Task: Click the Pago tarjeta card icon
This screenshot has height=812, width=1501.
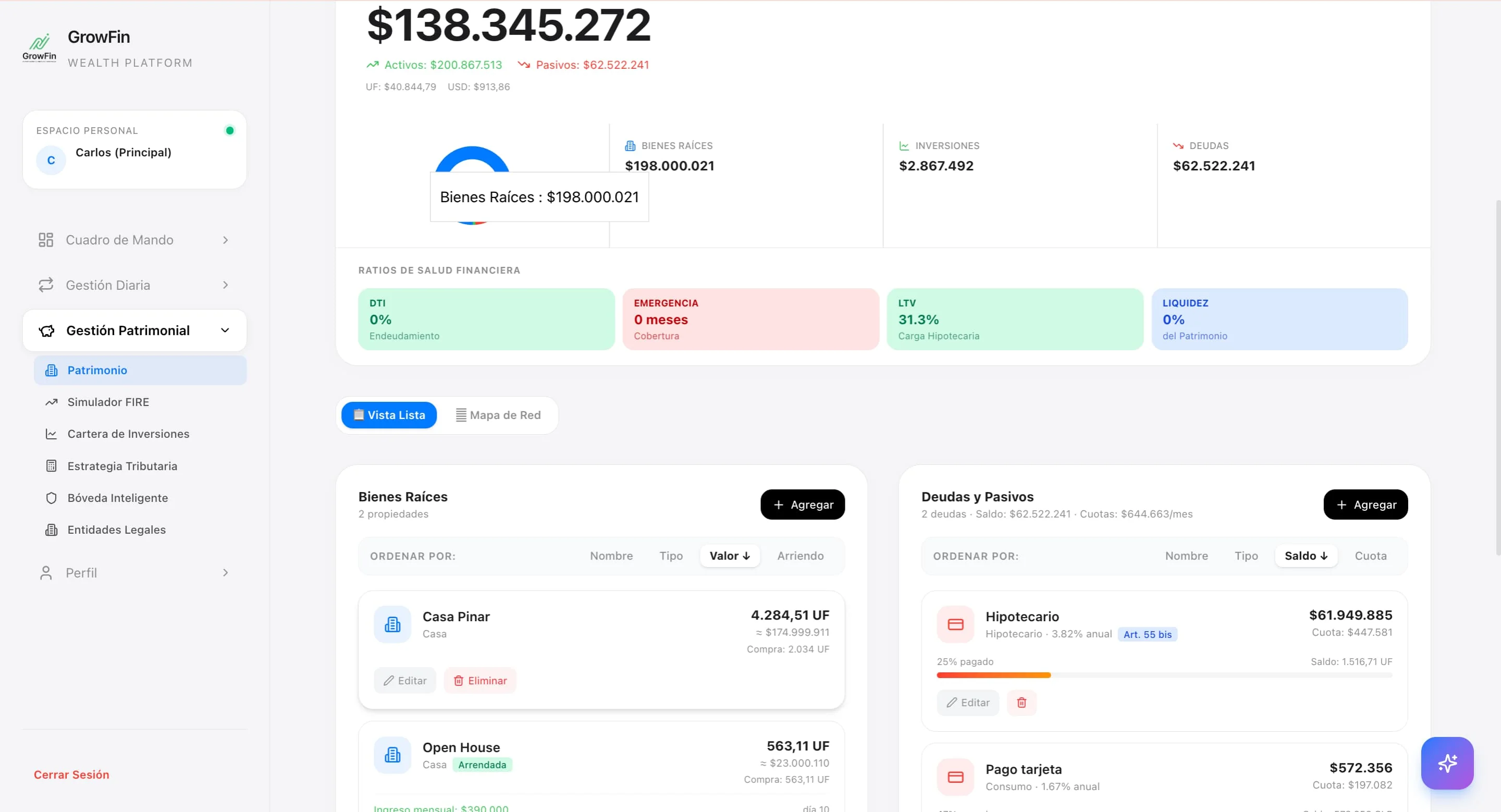Action: 955,777
